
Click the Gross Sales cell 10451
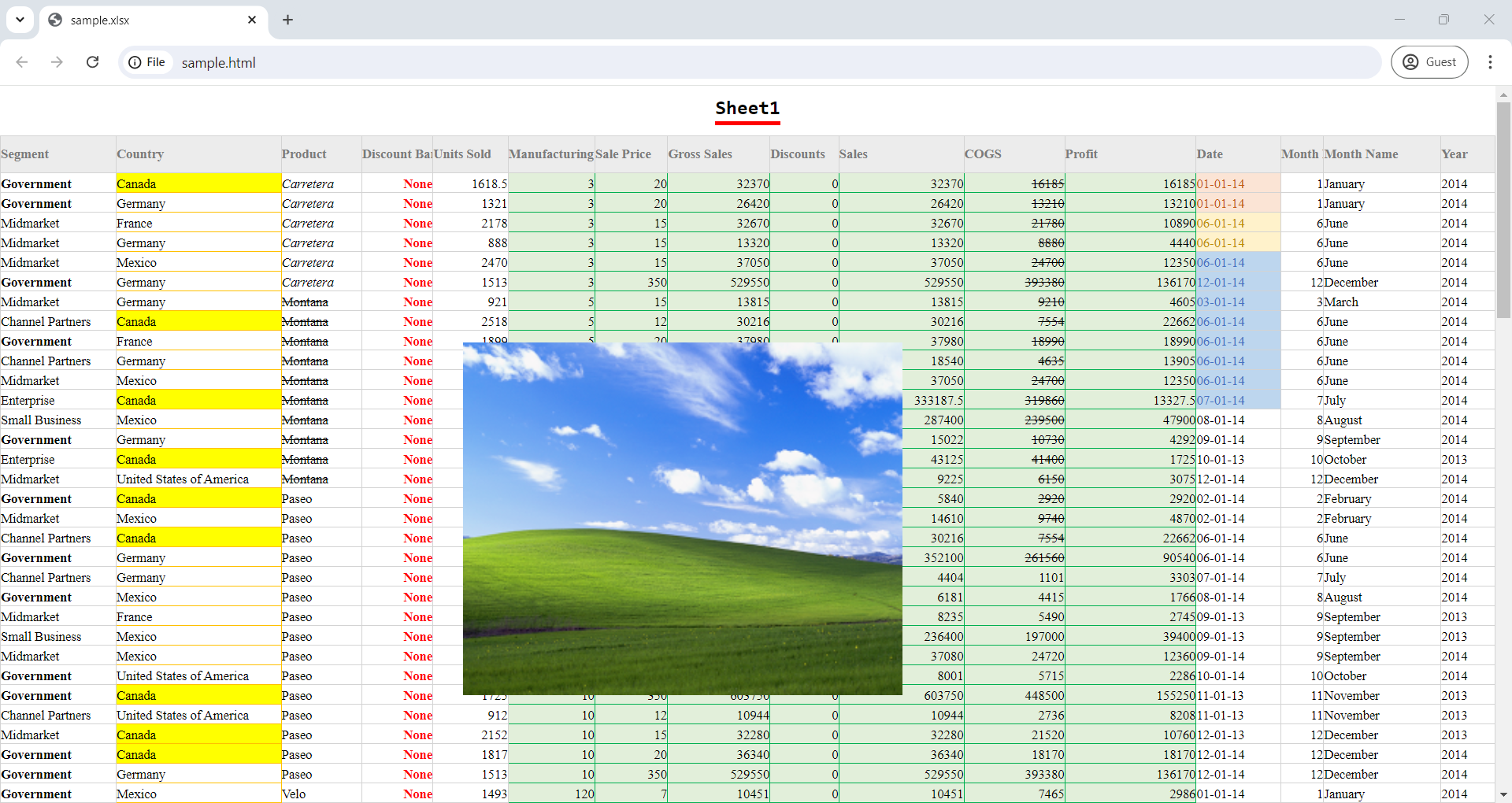coord(719,794)
